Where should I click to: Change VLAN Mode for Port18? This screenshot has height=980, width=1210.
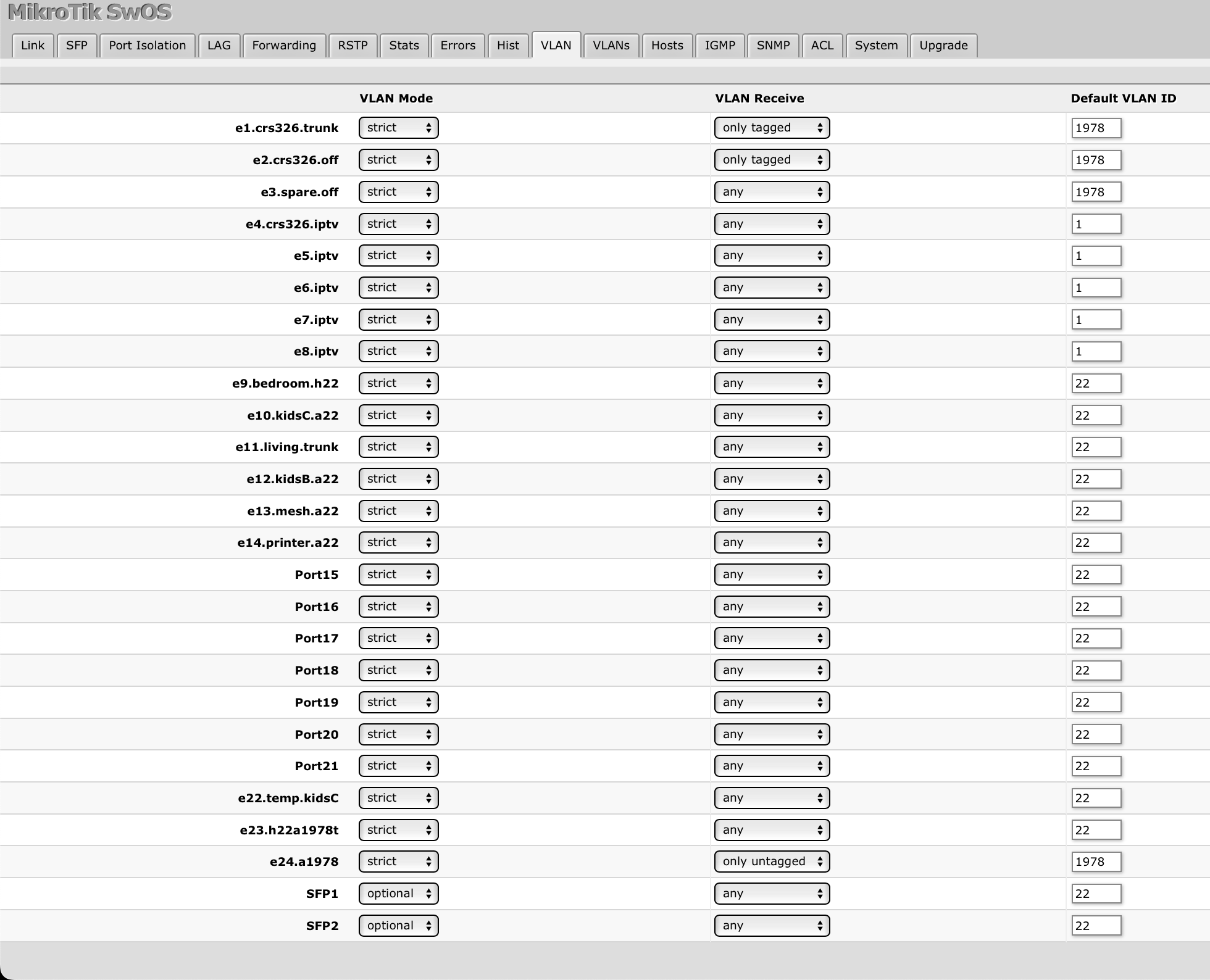pos(399,670)
